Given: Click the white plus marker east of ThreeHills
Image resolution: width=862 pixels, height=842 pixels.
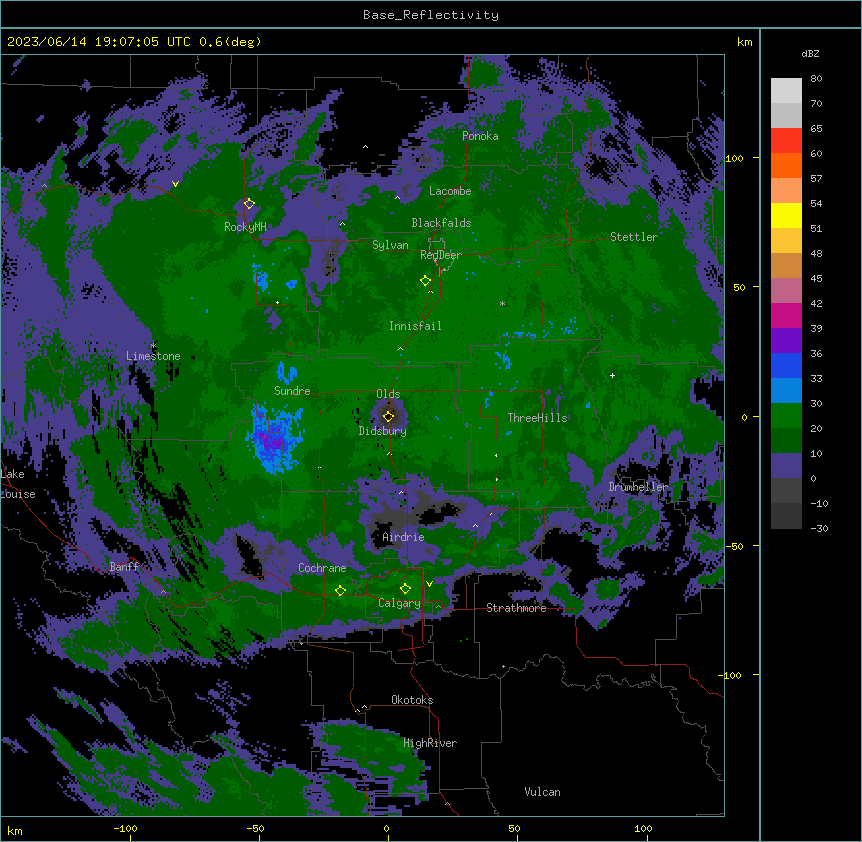Looking at the screenshot, I should [612, 375].
